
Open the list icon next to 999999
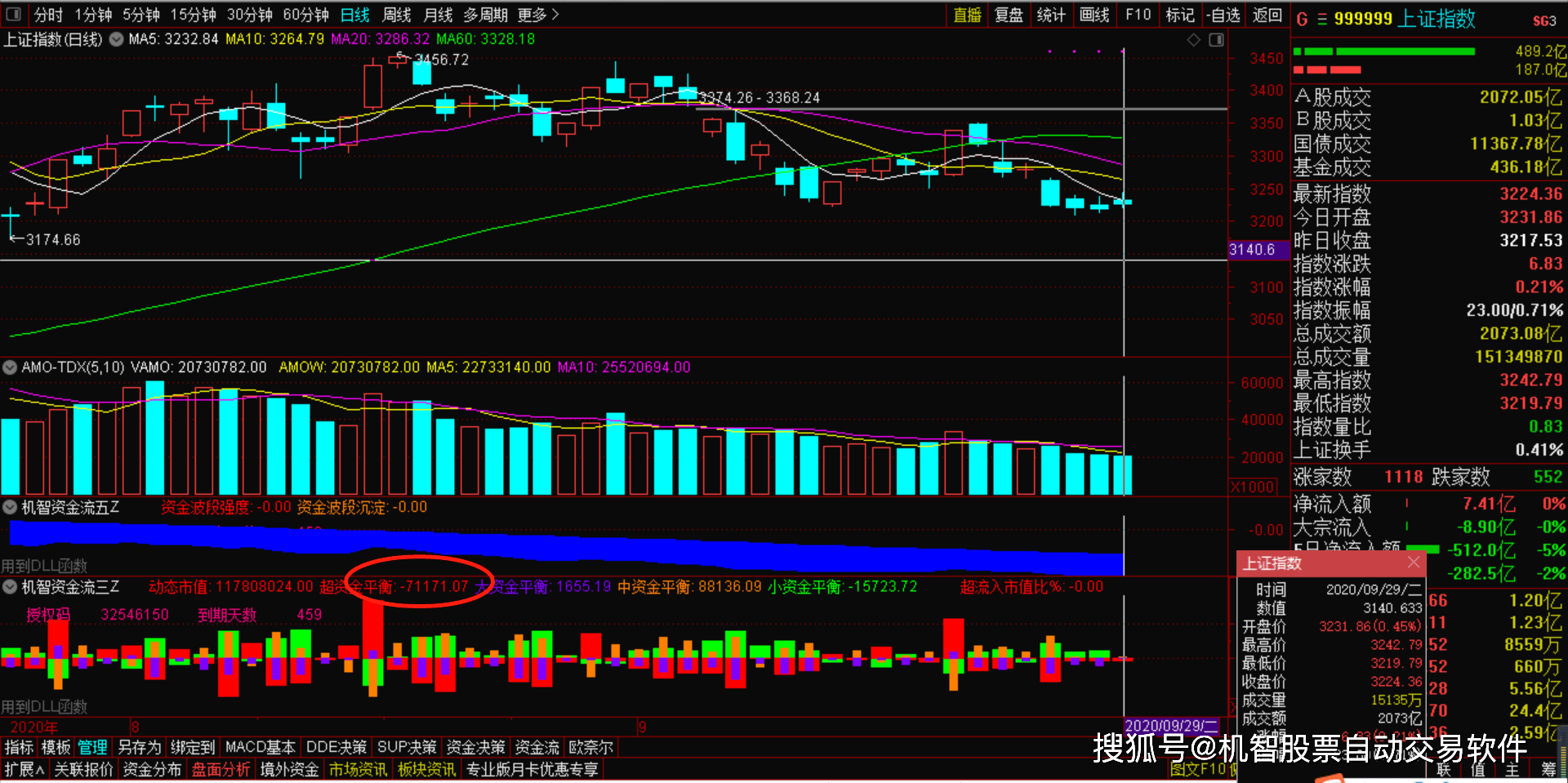1321,20
